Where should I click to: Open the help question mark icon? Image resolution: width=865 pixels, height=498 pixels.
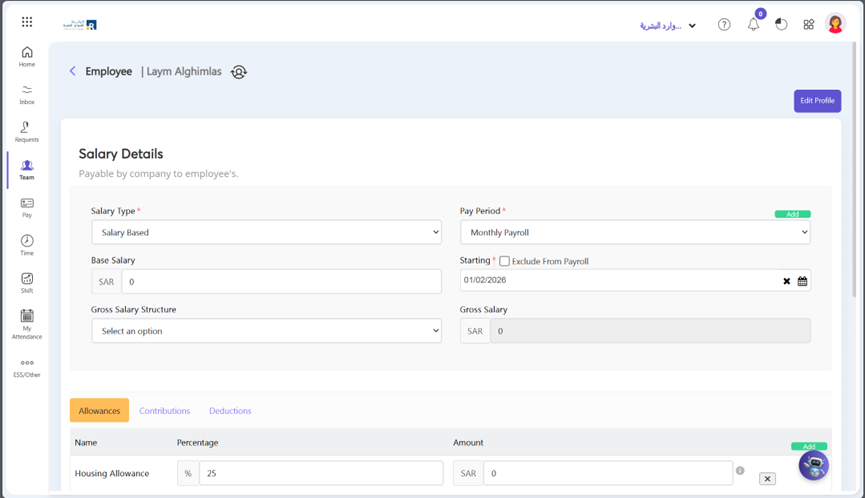click(x=724, y=25)
